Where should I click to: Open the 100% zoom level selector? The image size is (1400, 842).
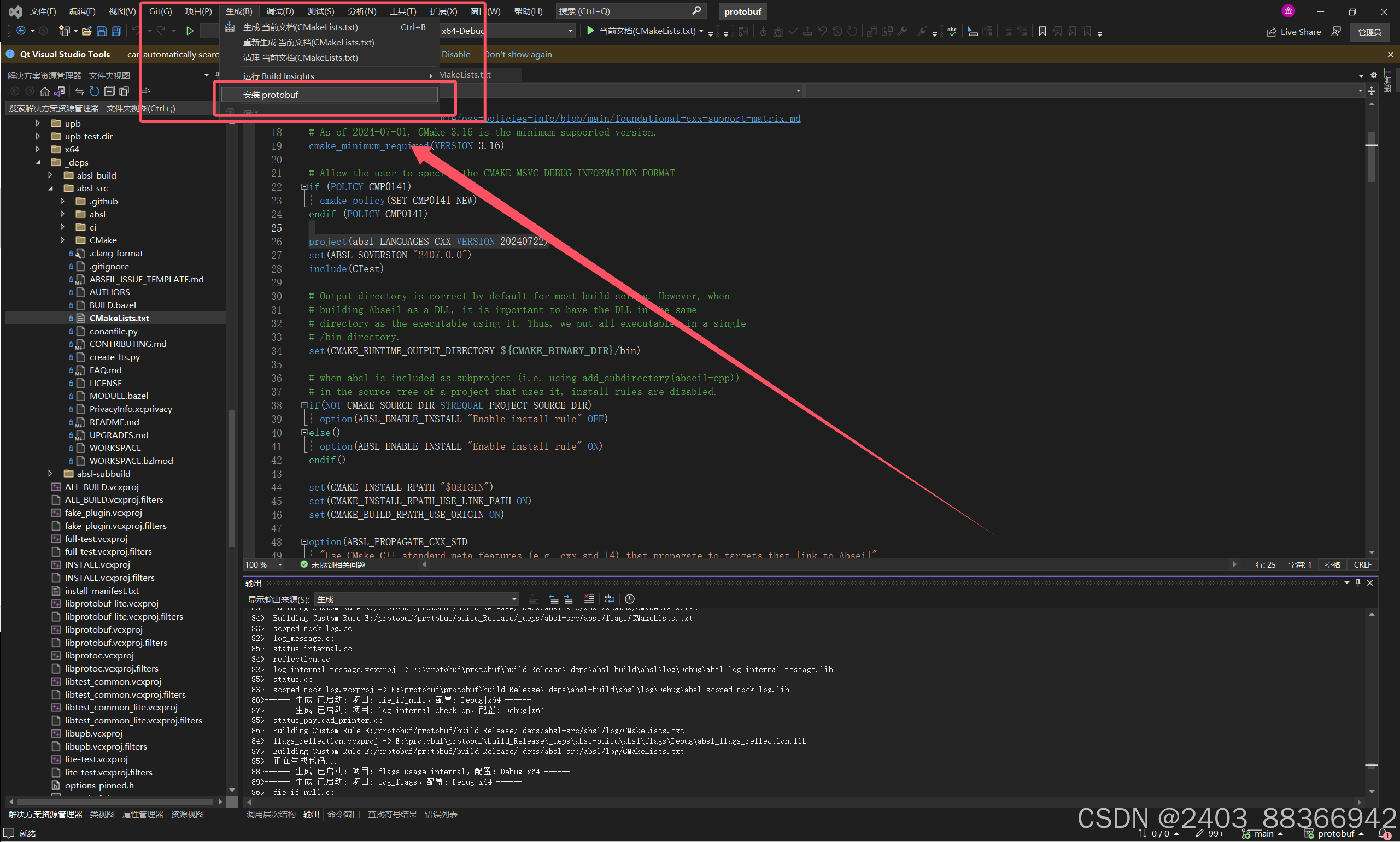(263, 564)
